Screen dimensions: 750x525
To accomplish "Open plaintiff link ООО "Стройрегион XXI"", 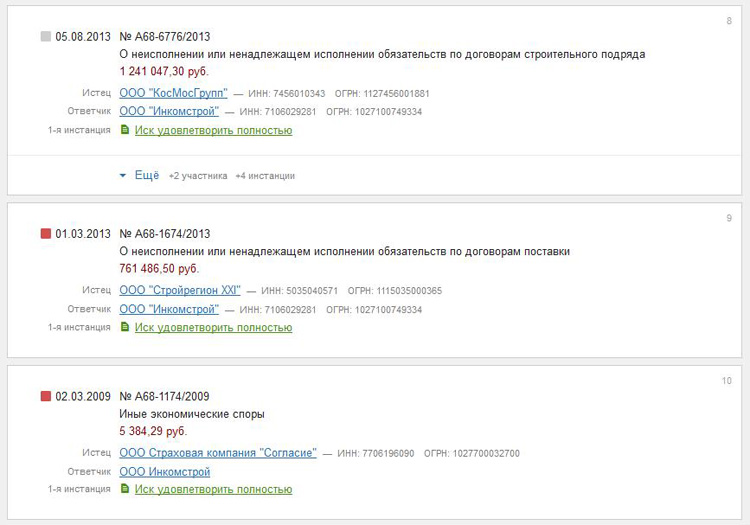I will (179, 290).
